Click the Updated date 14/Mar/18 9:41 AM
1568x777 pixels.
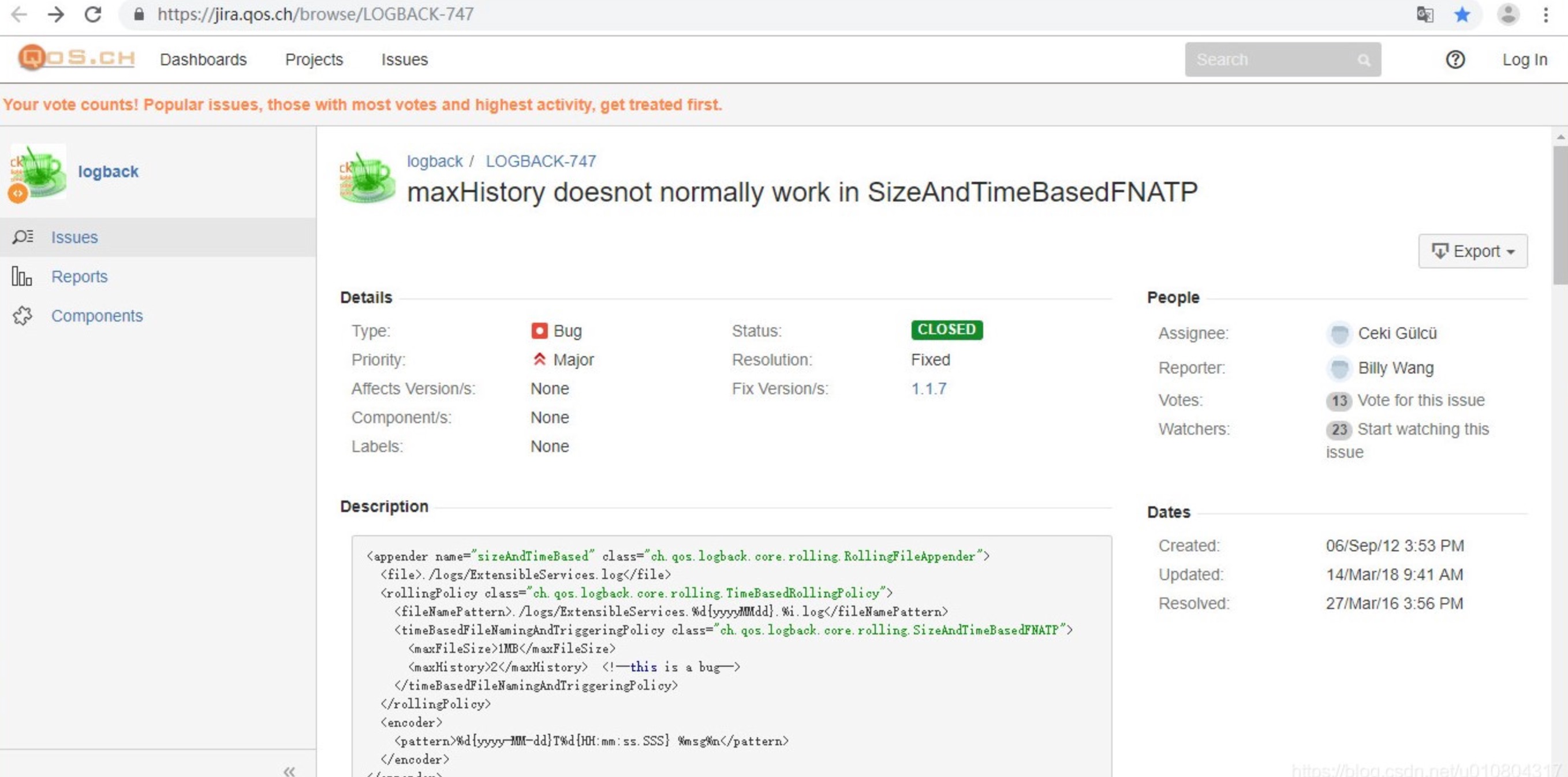(1394, 574)
